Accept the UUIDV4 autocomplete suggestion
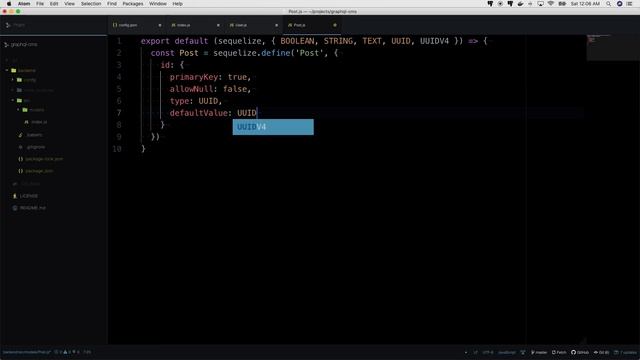Viewport: 640px width, 360px height. (x=273, y=127)
